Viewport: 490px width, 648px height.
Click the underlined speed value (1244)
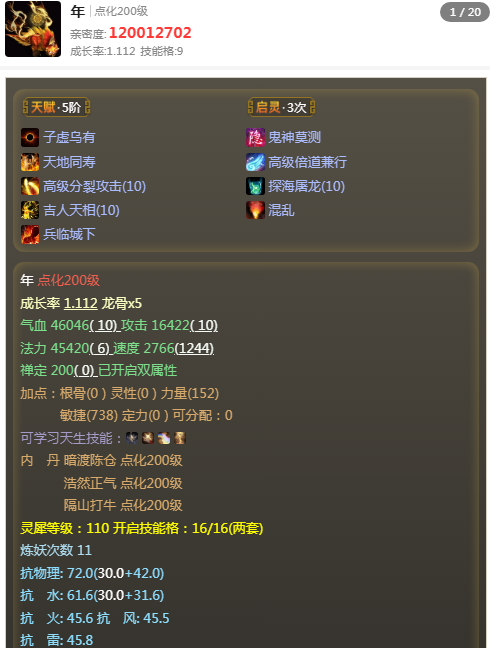[194, 348]
